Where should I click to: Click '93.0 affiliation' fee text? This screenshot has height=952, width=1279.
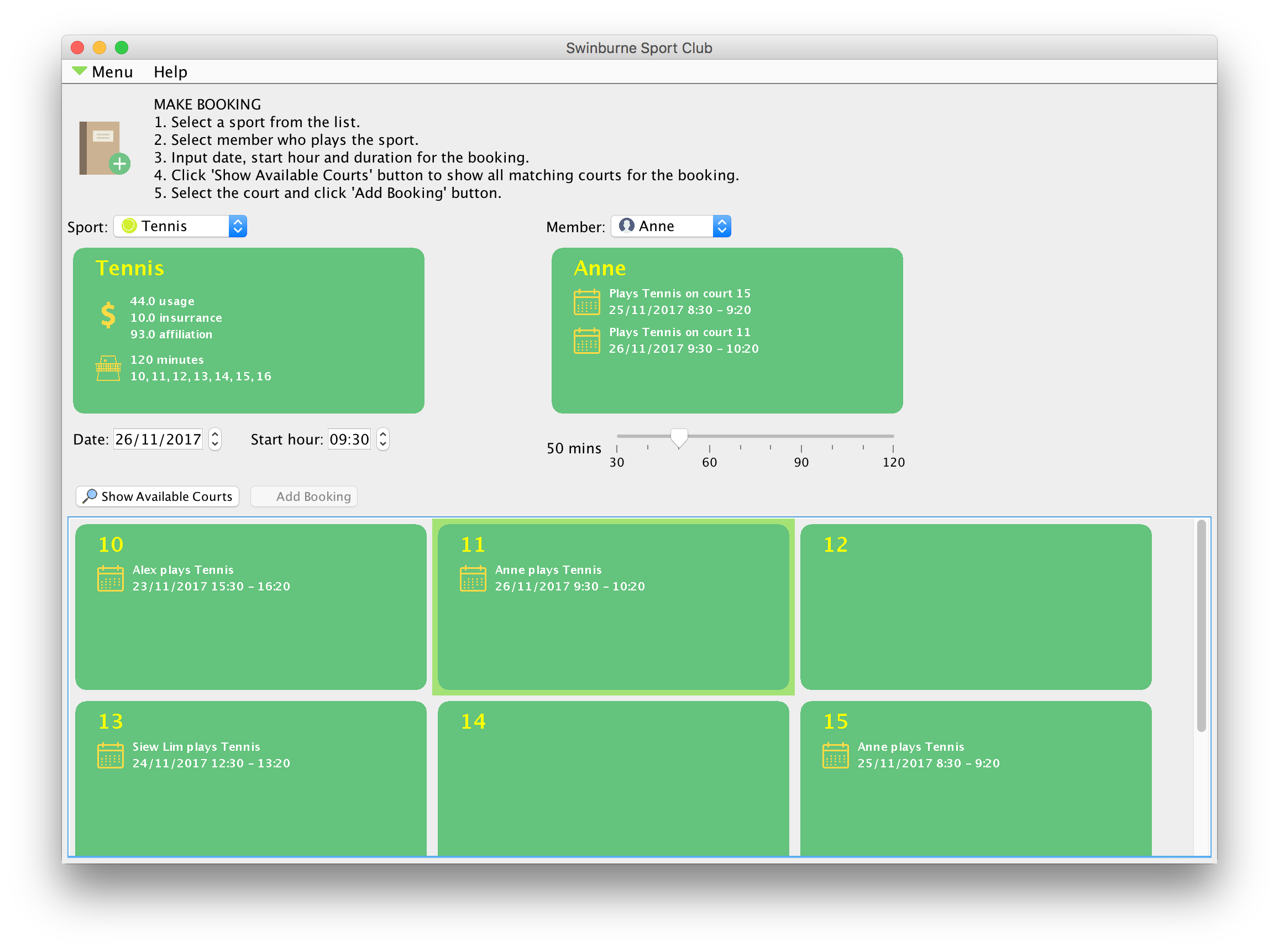(x=171, y=334)
